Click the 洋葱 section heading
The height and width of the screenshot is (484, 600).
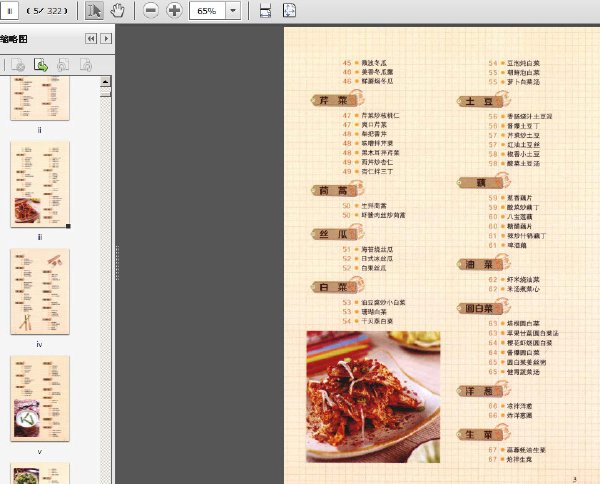(479, 391)
